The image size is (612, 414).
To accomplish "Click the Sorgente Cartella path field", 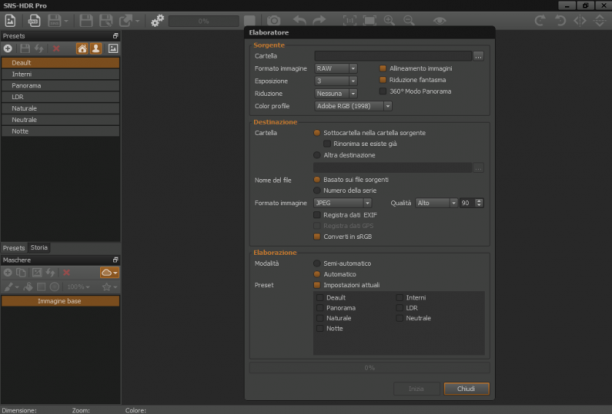I will [393, 56].
